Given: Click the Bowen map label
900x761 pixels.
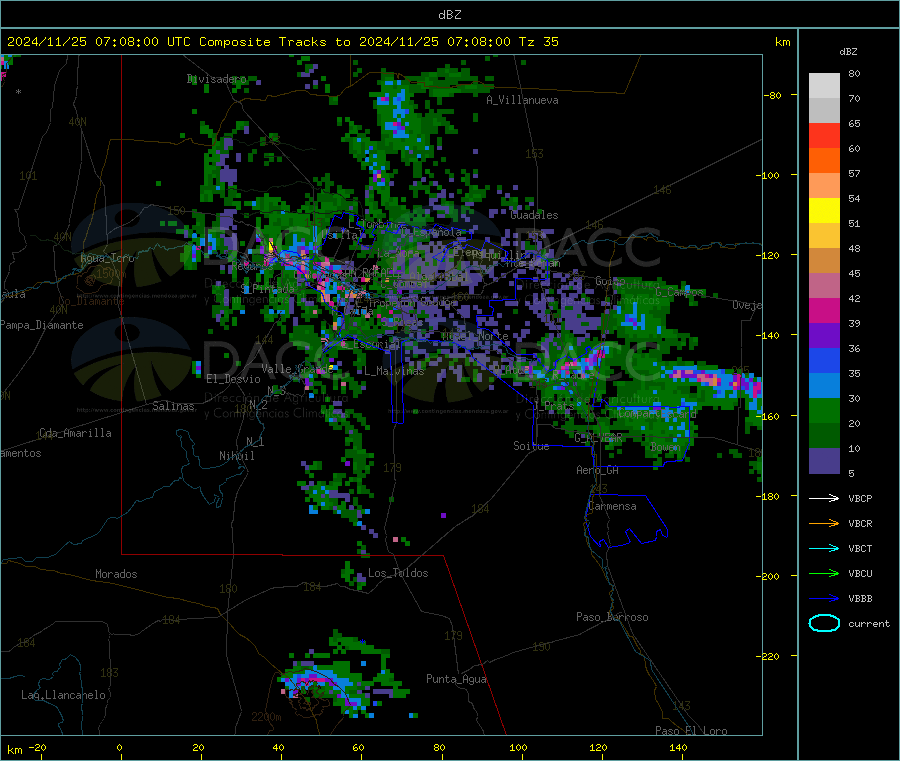Looking at the screenshot, I should coord(665,447).
